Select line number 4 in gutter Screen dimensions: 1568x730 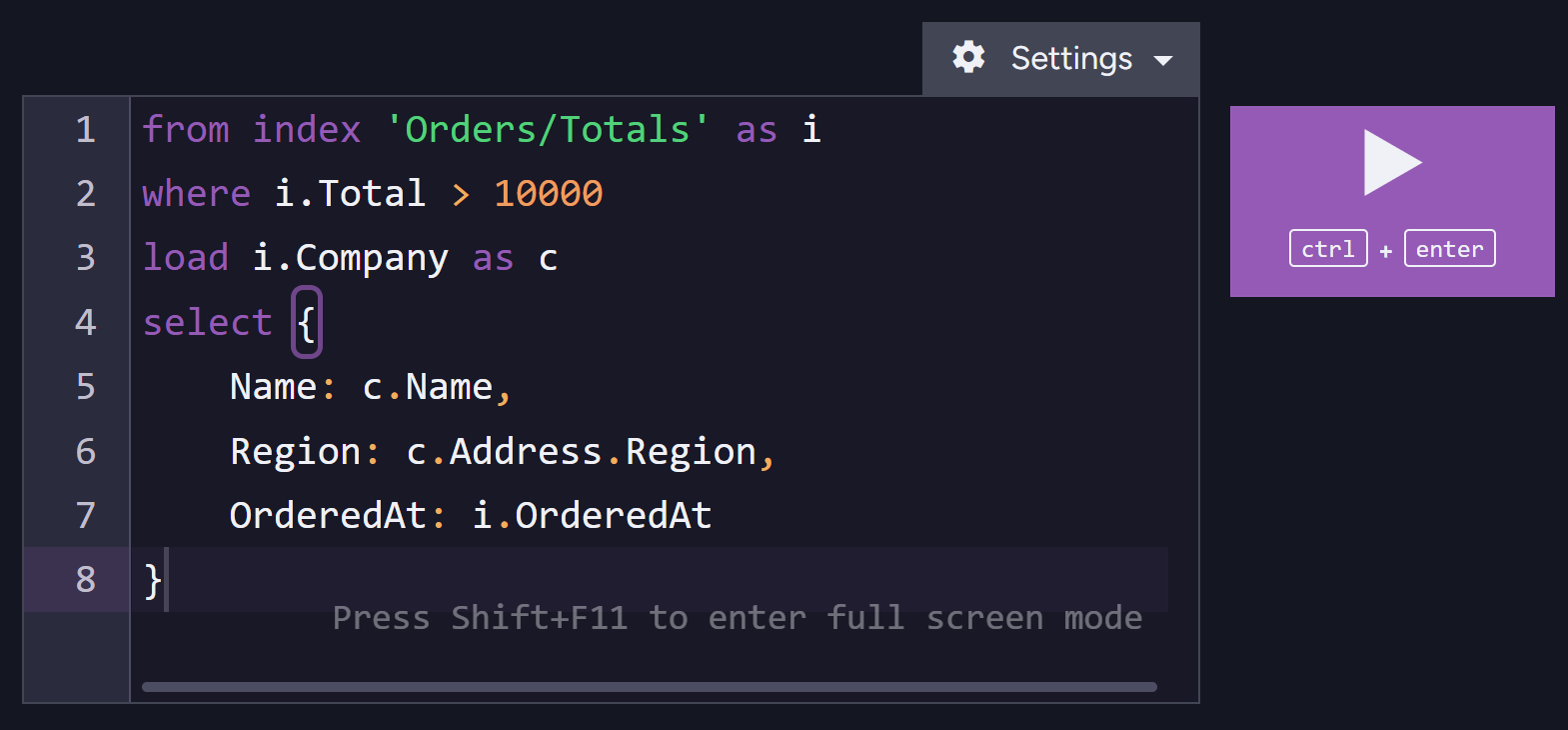(x=86, y=322)
